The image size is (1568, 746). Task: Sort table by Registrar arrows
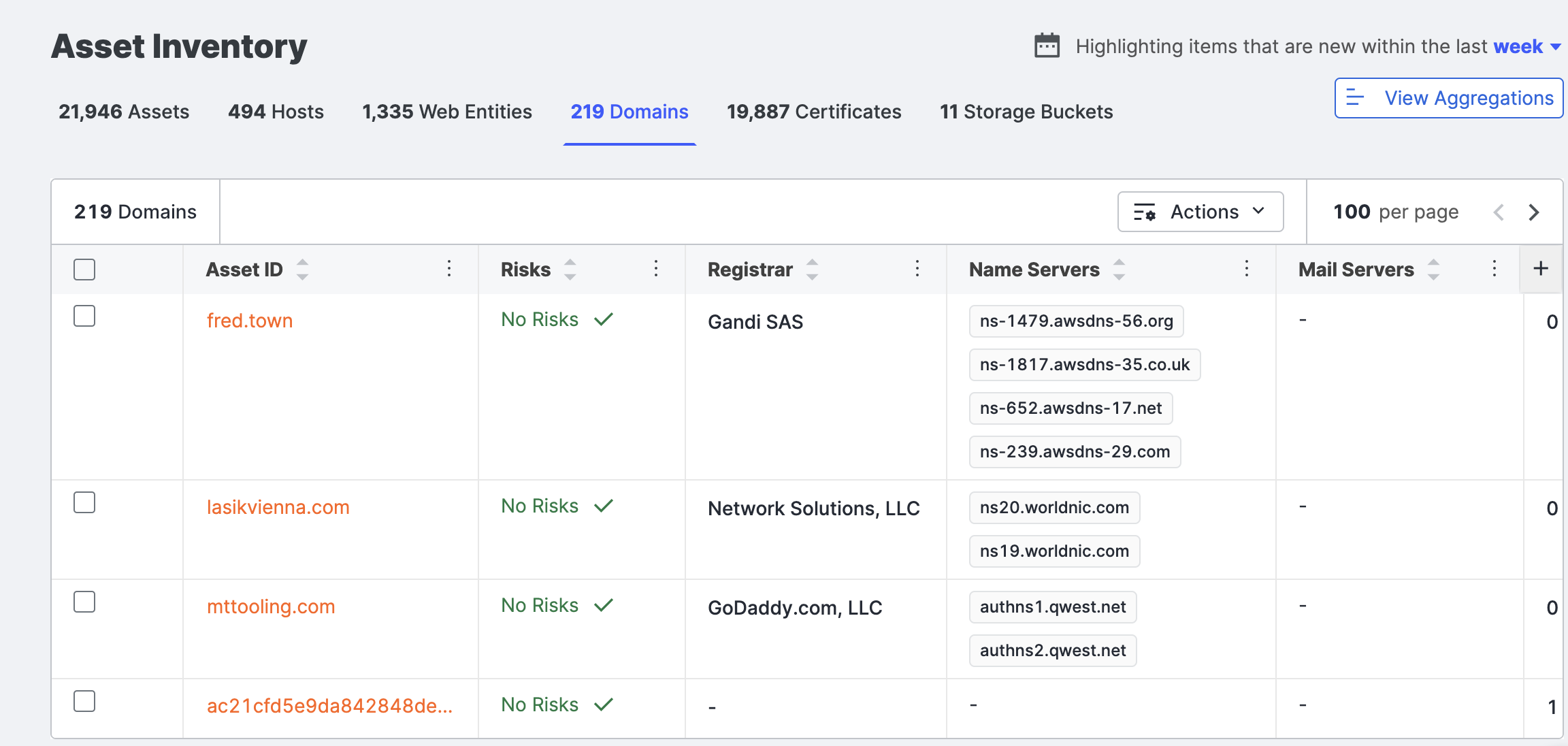click(x=813, y=270)
